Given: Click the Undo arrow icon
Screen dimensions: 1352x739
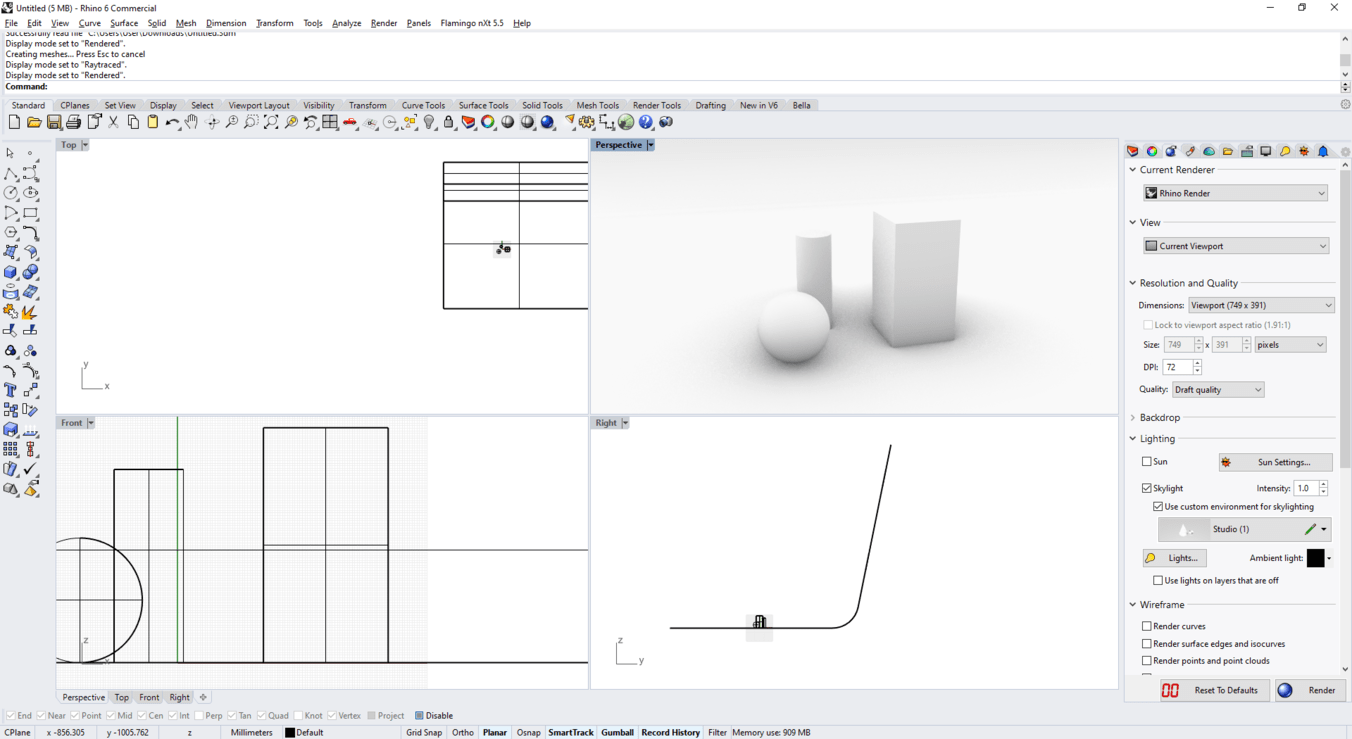Looking at the screenshot, I should (x=172, y=122).
